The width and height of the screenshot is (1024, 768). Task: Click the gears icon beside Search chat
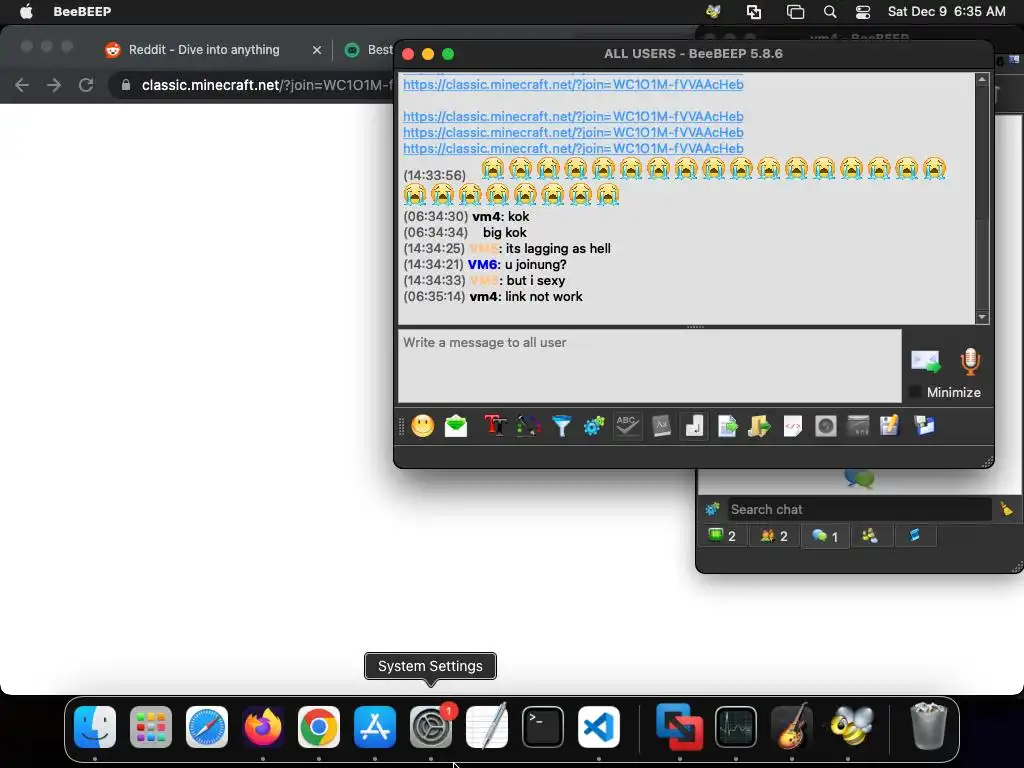coord(712,509)
